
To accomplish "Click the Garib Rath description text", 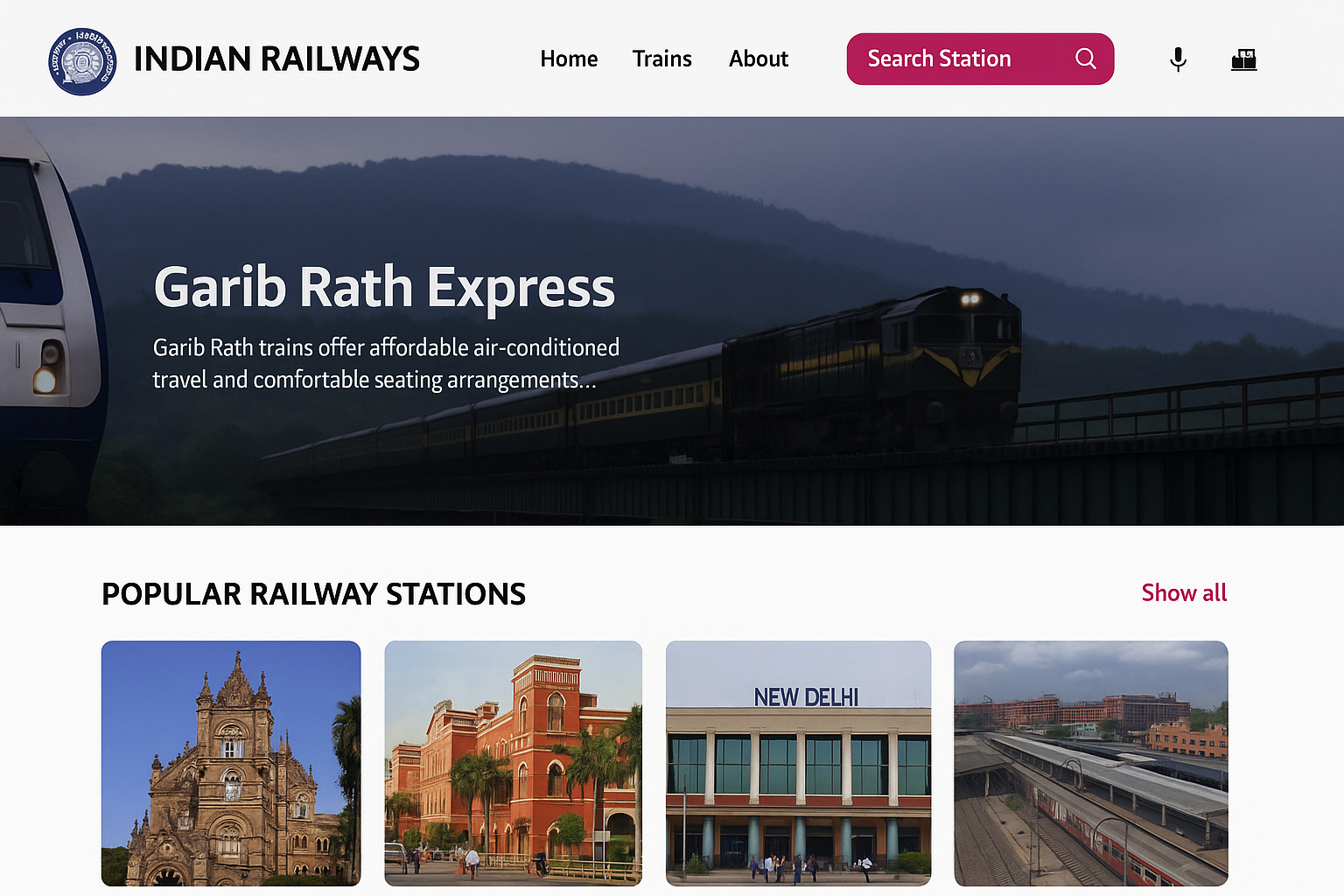I will point(385,363).
